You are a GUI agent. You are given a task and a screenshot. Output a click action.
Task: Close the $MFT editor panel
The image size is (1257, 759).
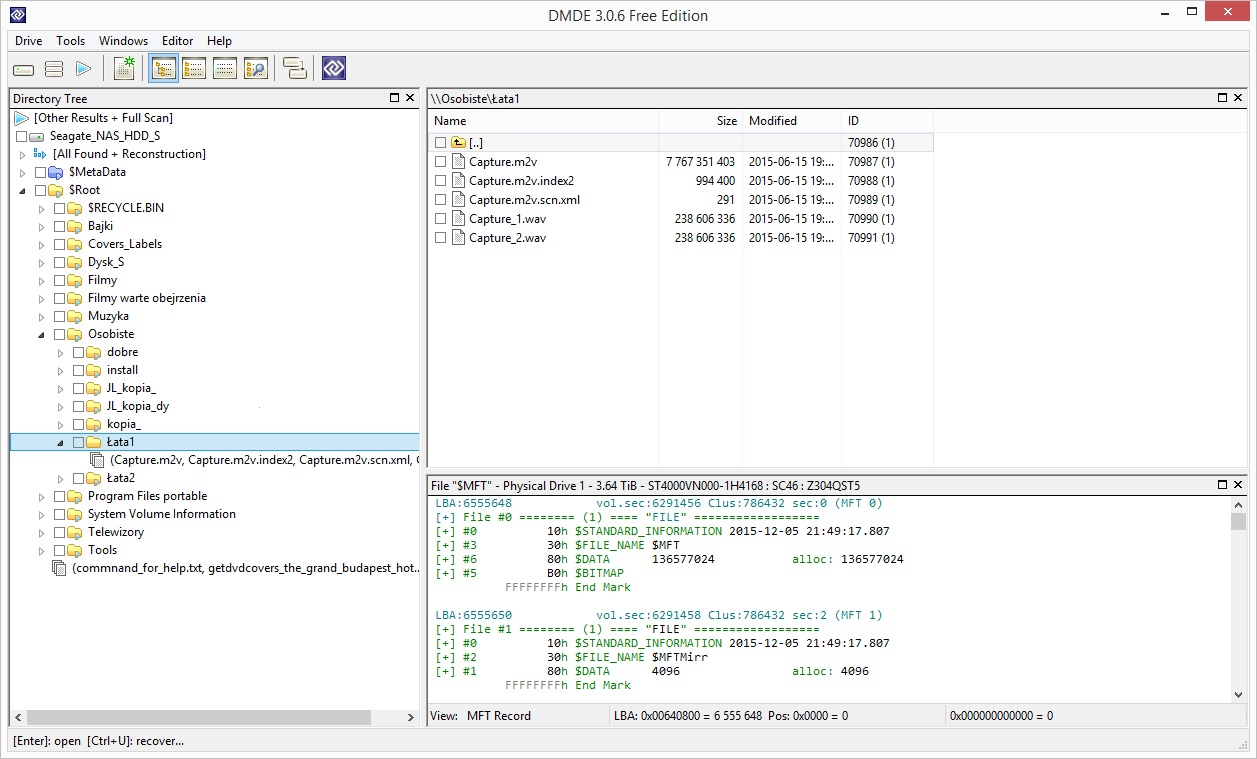coord(1239,485)
